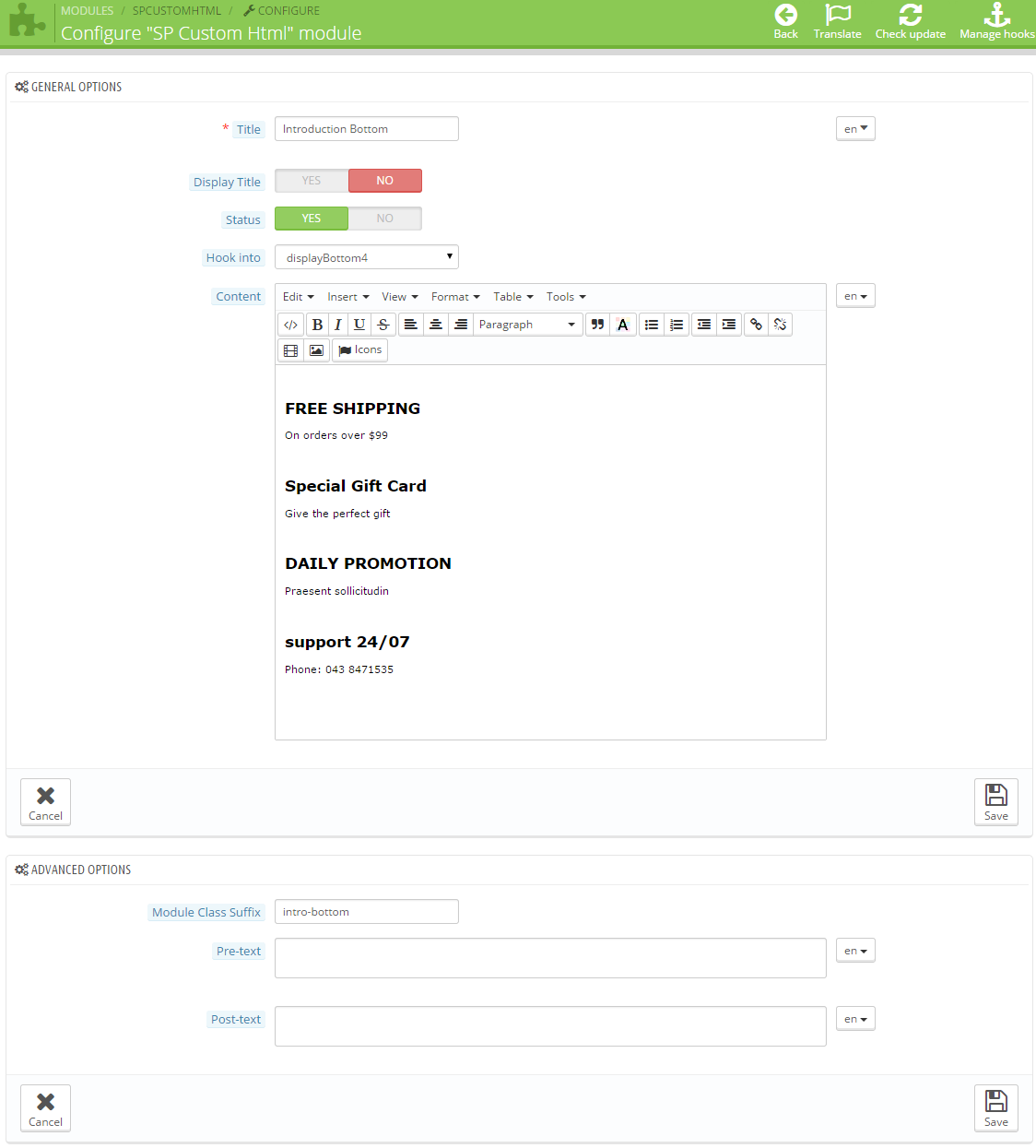Open the editor Format menu
The image size is (1036, 1148).
pyautogui.click(x=455, y=297)
